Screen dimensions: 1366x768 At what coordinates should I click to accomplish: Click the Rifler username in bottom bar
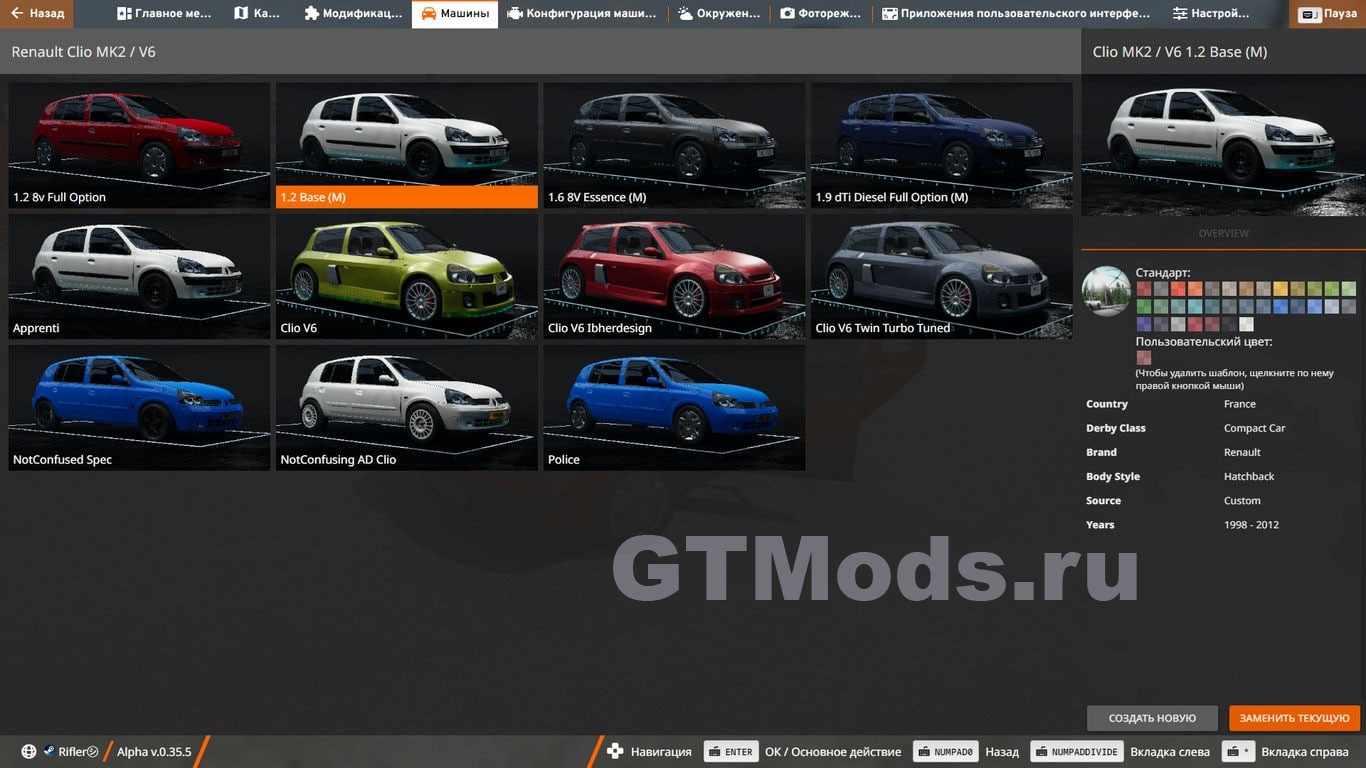point(78,752)
